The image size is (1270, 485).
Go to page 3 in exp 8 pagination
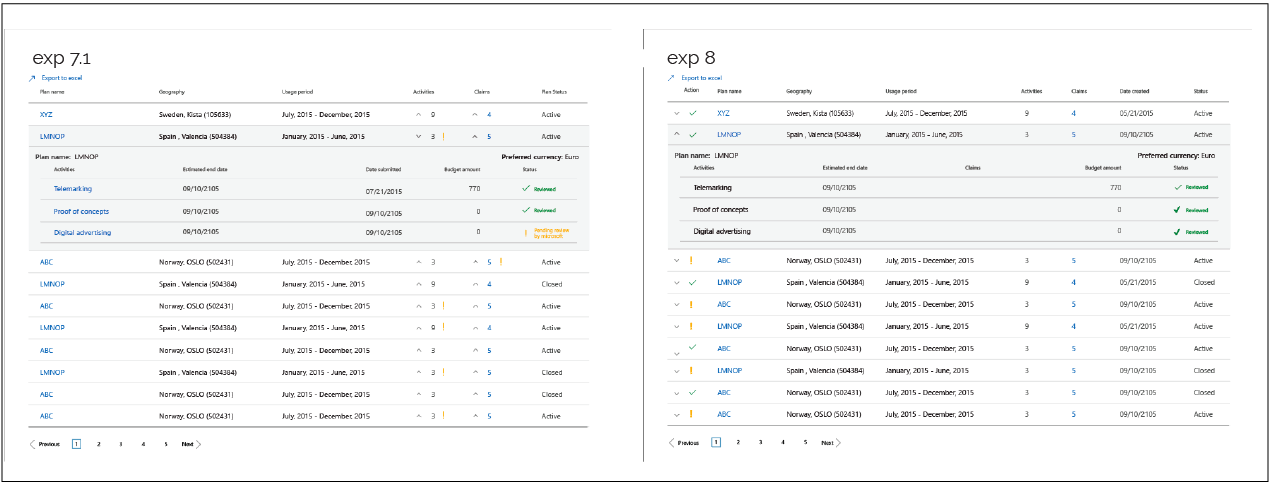[760, 442]
